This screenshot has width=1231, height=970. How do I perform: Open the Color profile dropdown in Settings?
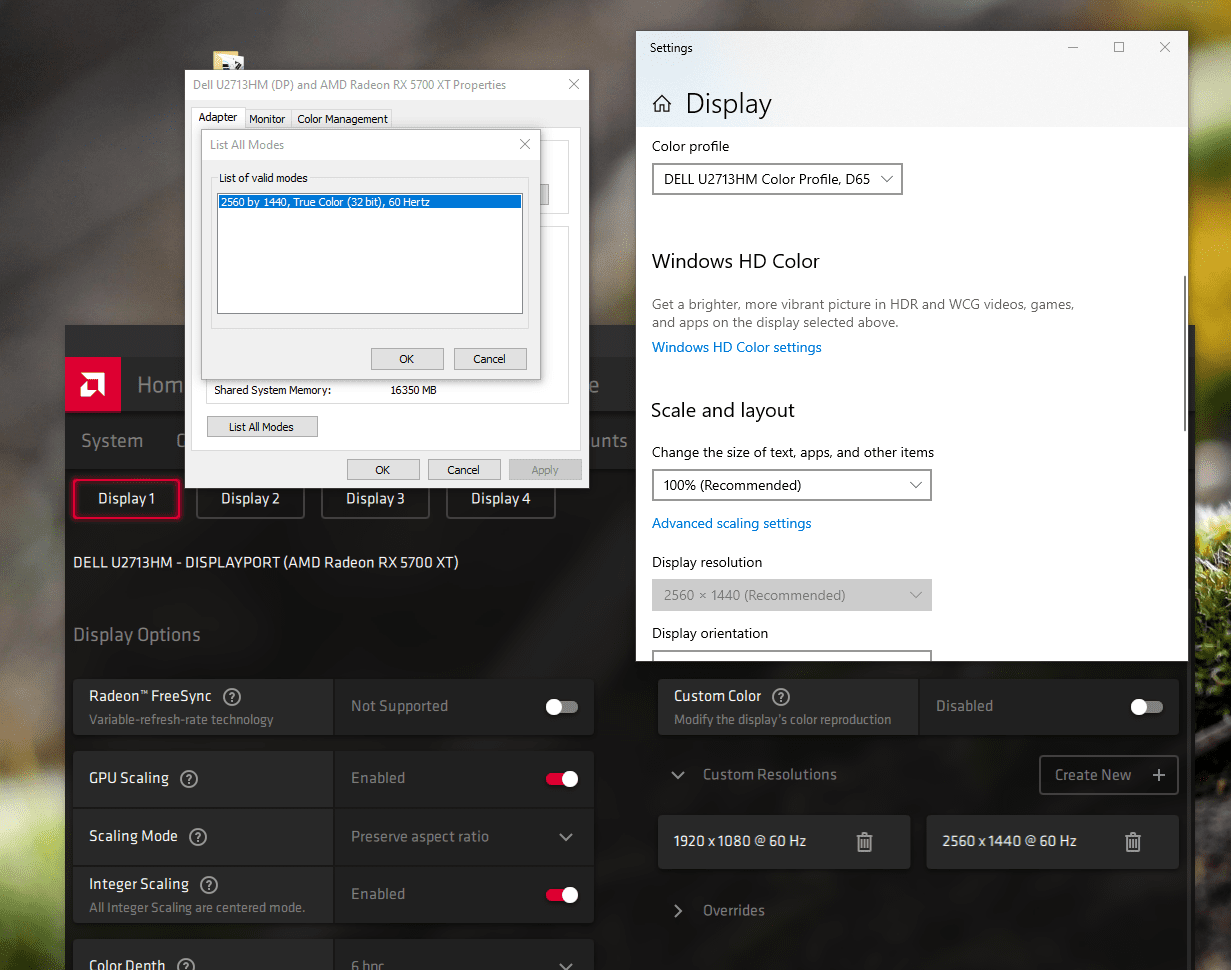click(777, 180)
